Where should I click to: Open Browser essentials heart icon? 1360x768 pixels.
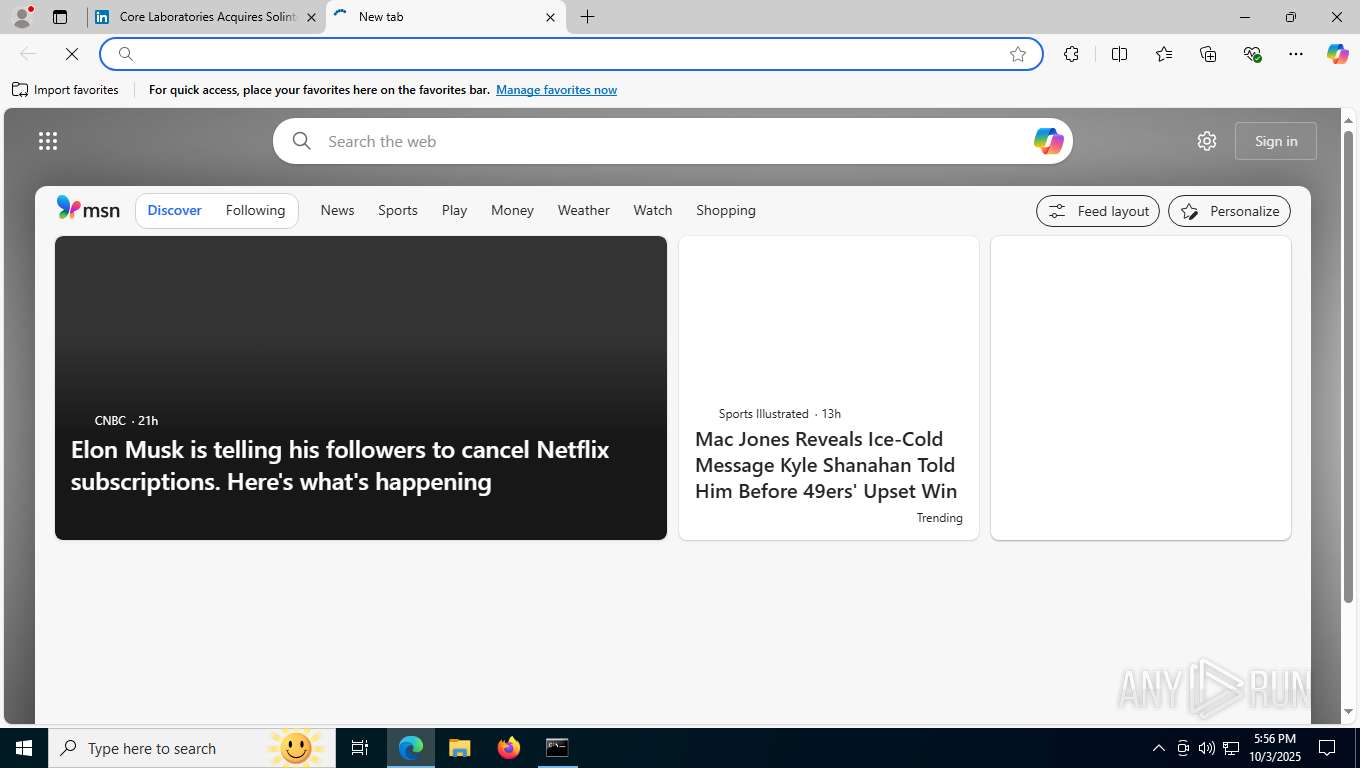click(1252, 54)
